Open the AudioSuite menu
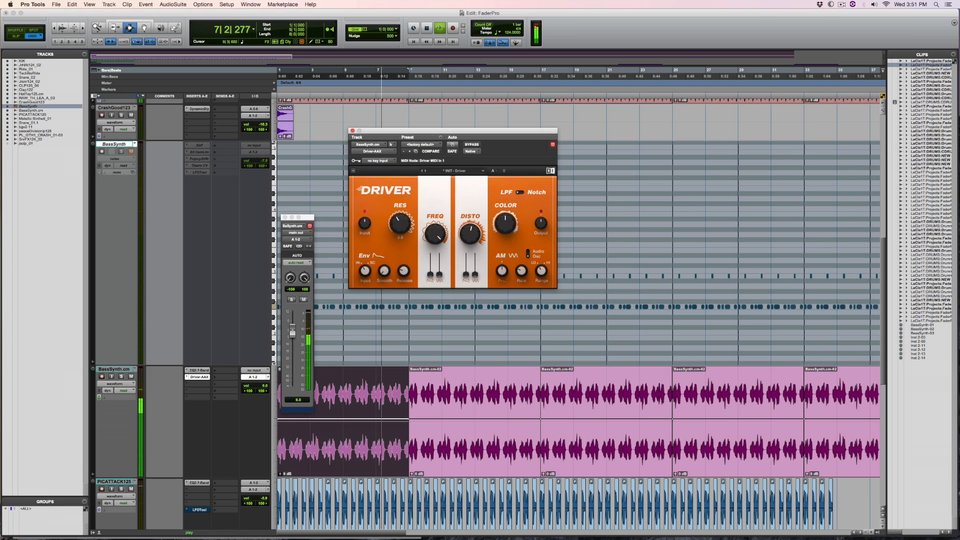Viewport: 960px width, 540px height. (173, 4)
